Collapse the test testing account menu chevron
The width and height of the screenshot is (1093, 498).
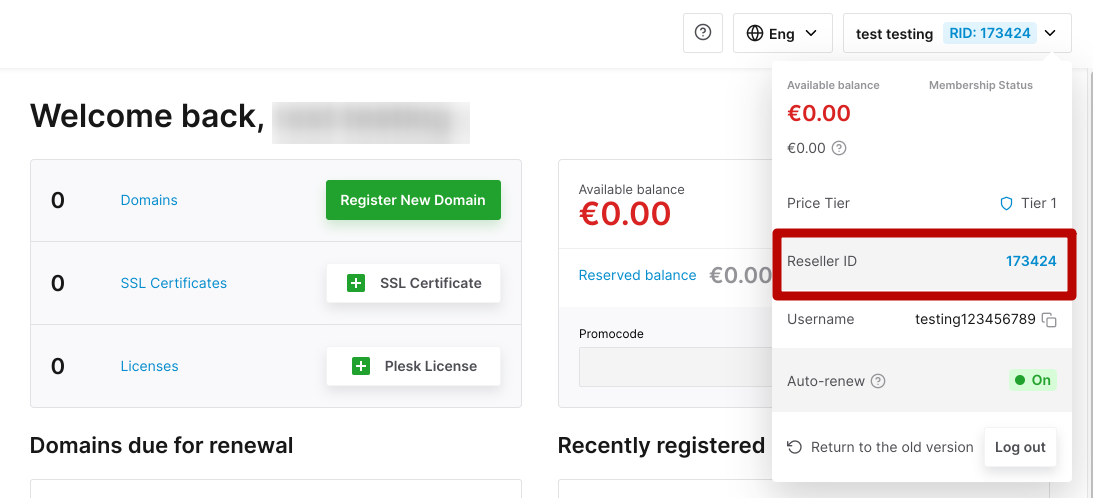coord(1051,33)
